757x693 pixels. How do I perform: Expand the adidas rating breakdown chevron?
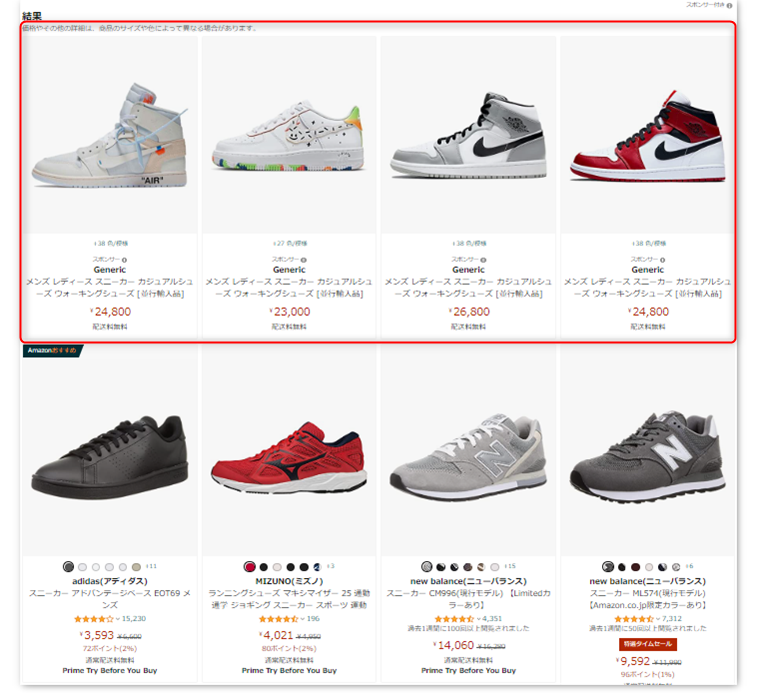[x=118, y=619]
